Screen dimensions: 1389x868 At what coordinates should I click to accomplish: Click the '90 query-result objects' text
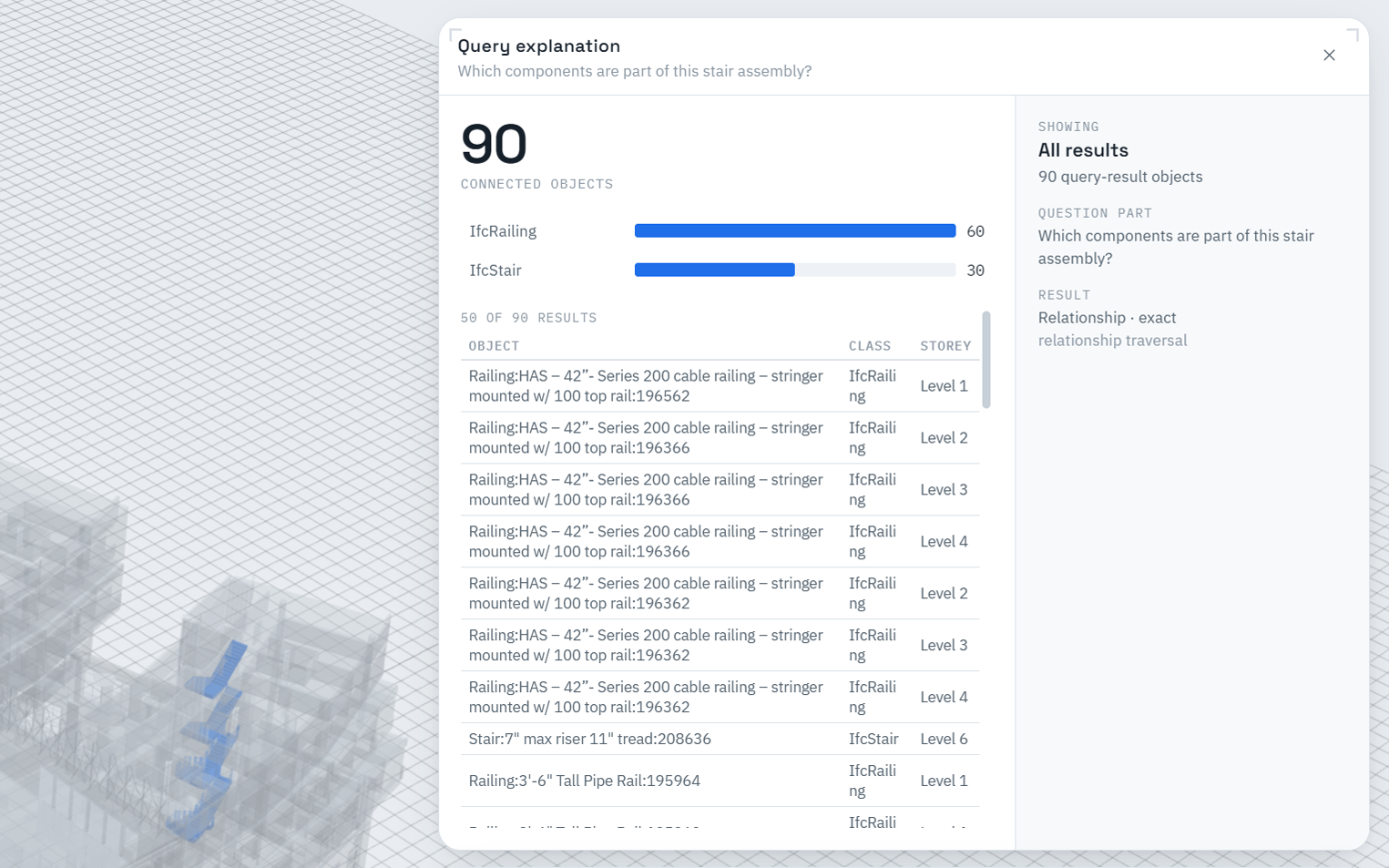click(x=1120, y=177)
